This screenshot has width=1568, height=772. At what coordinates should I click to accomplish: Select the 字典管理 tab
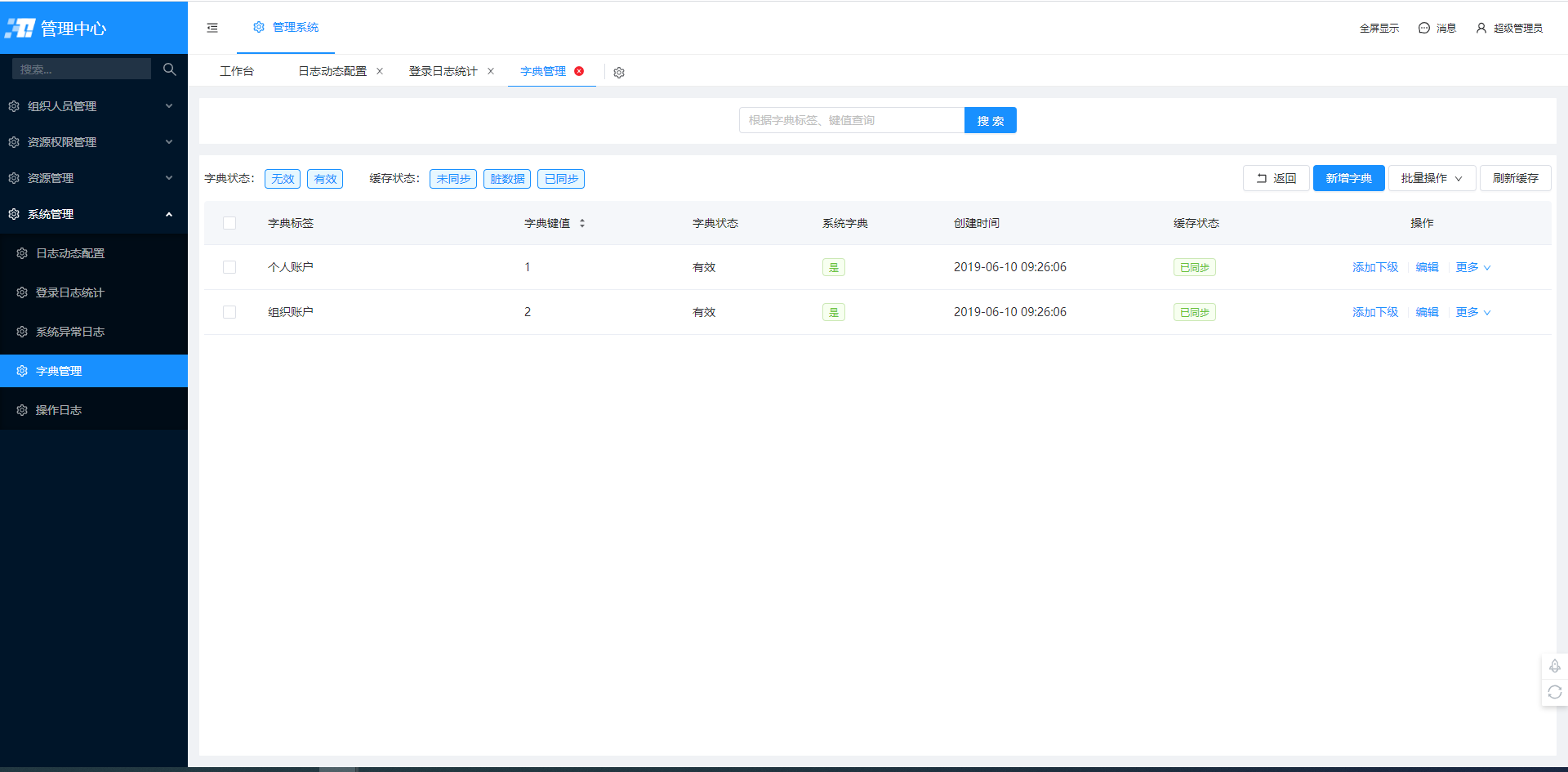(543, 71)
